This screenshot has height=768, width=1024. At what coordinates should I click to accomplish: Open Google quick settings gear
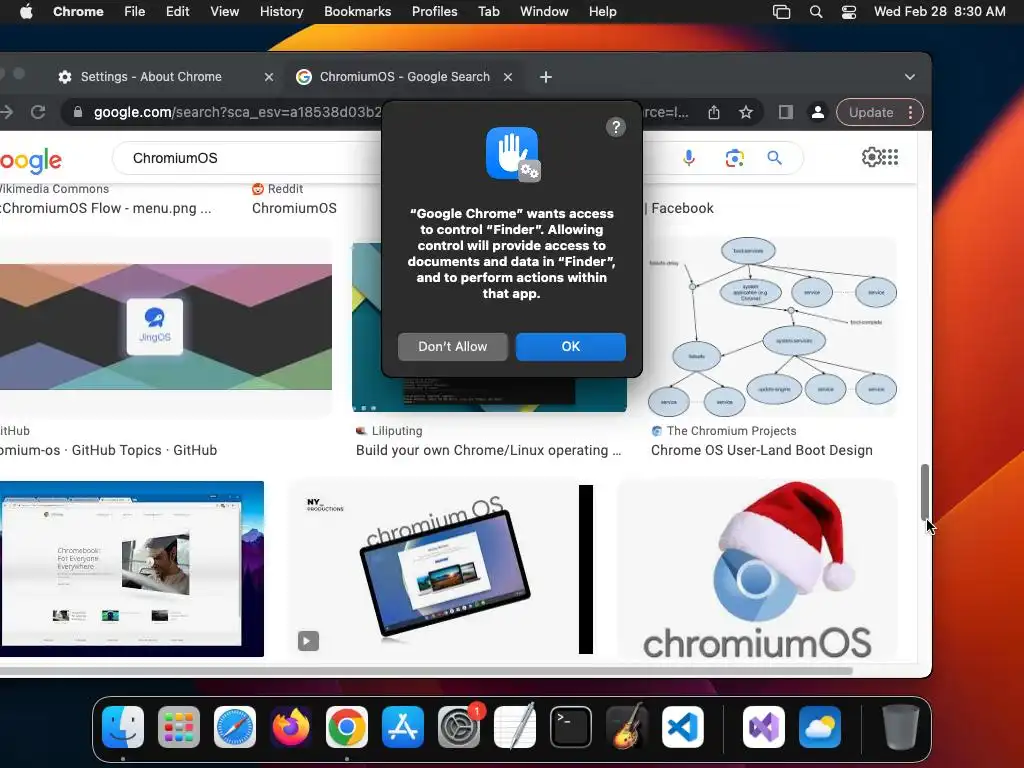pyautogui.click(x=871, y=157)
